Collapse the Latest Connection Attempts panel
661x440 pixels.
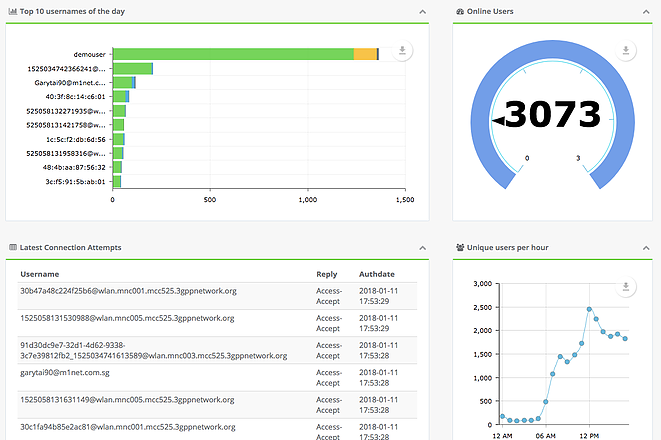(x=421, y=247)
